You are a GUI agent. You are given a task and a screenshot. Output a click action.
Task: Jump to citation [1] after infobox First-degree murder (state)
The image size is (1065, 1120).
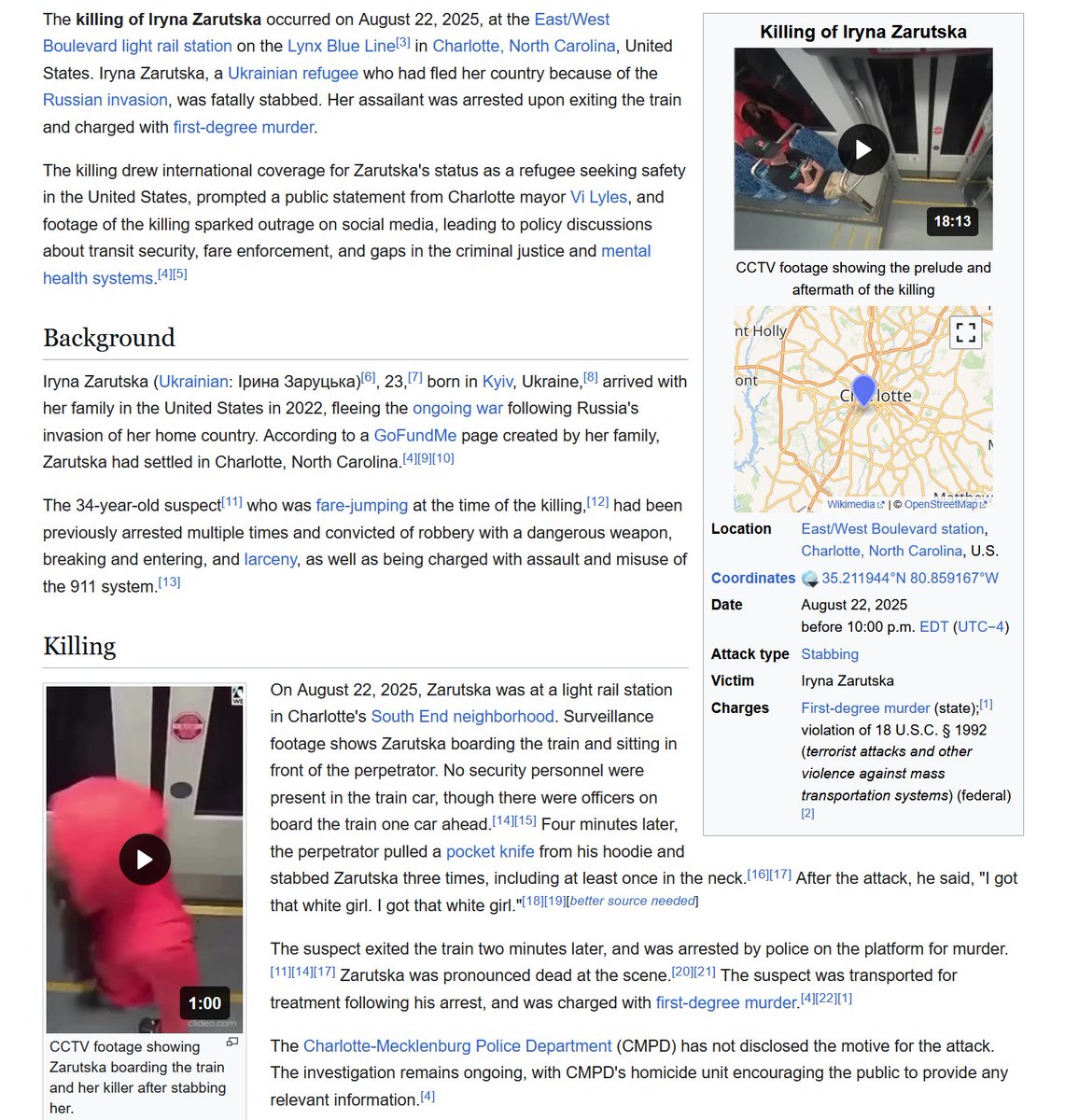987,704
